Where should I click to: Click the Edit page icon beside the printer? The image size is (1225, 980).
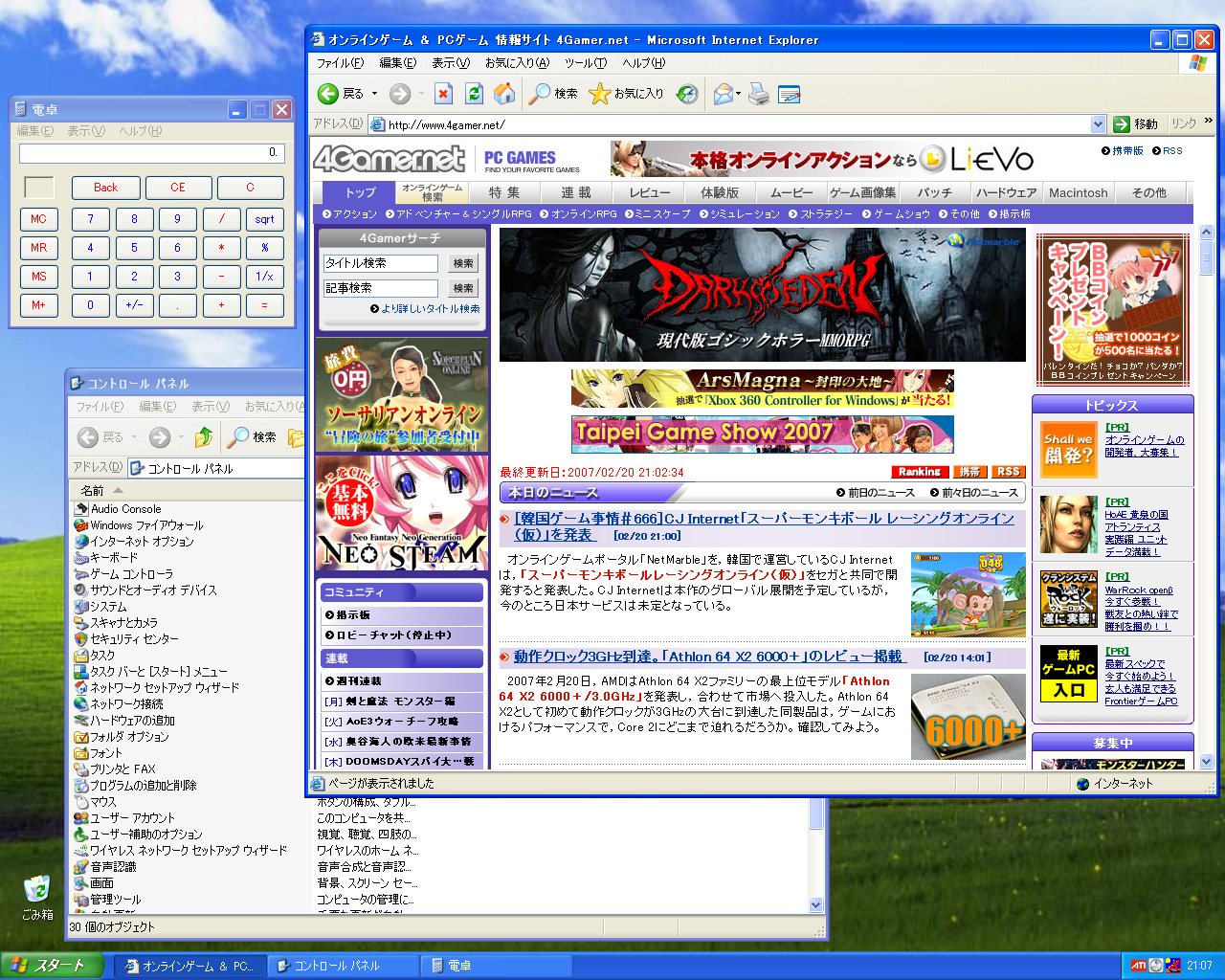point(790,94)
